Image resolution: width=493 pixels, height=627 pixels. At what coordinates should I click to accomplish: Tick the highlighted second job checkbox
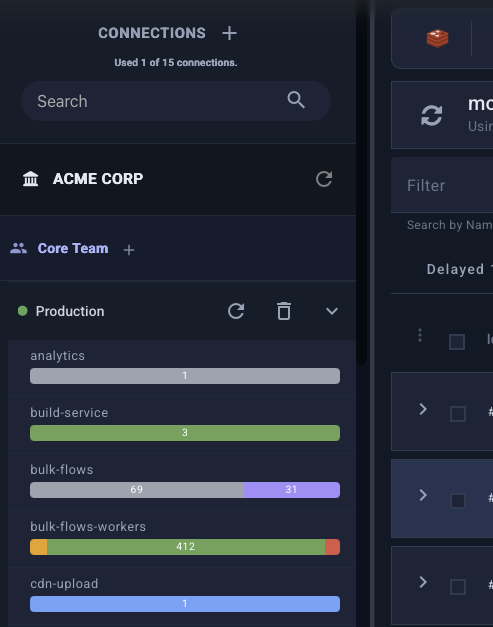coord(458,501)
